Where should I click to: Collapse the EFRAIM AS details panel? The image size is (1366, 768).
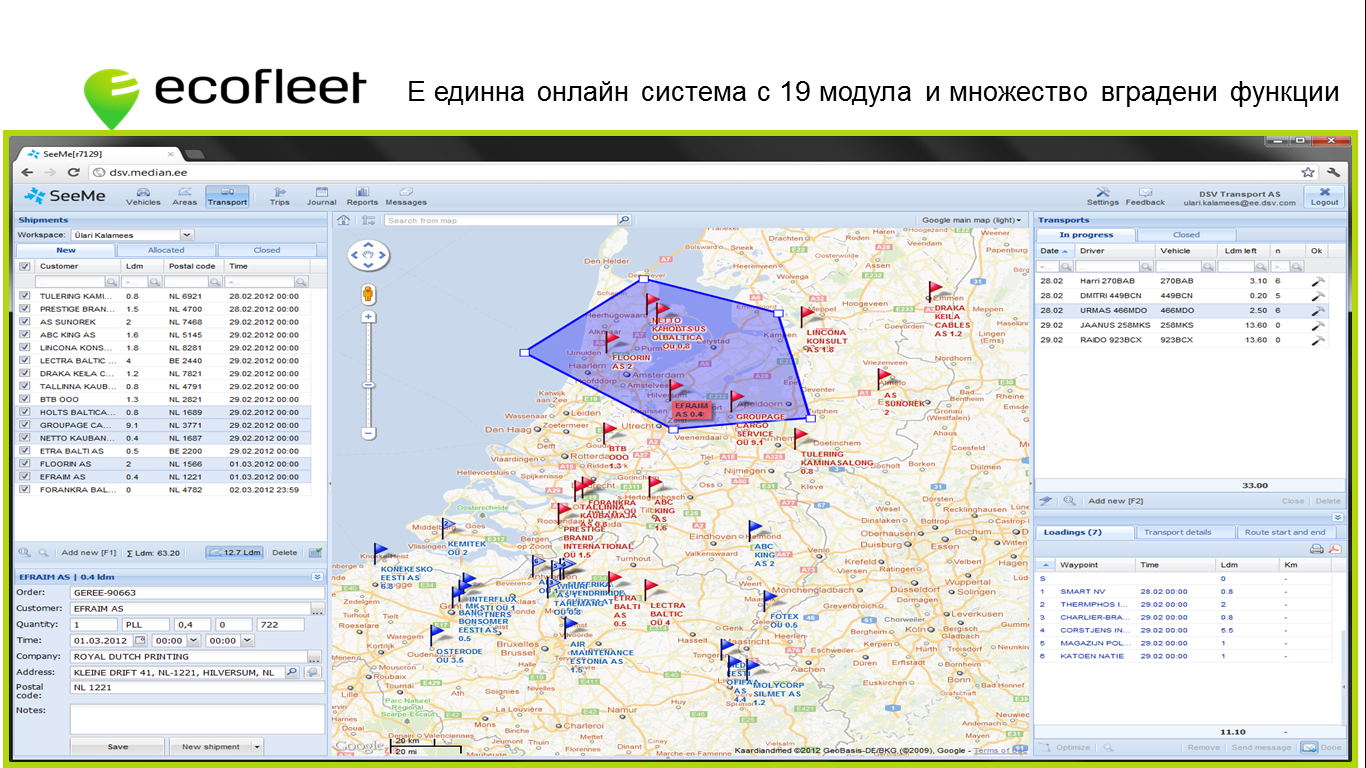pos(317,577)
